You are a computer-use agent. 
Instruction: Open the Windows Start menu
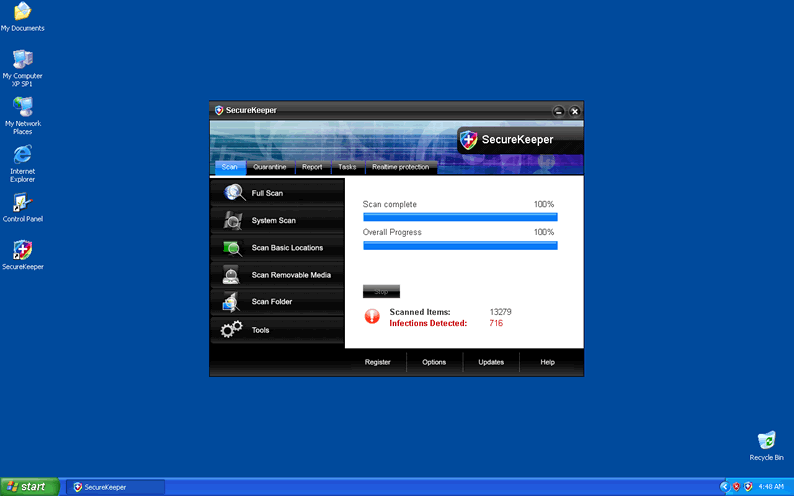28,487
